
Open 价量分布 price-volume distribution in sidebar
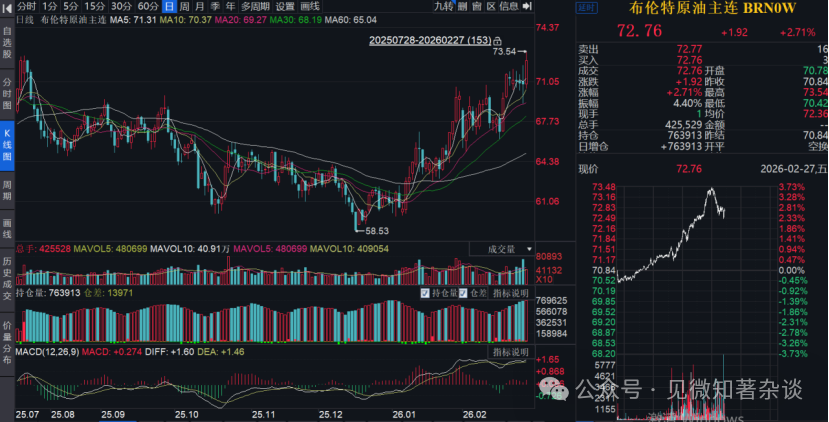click(x=7, y=338)
